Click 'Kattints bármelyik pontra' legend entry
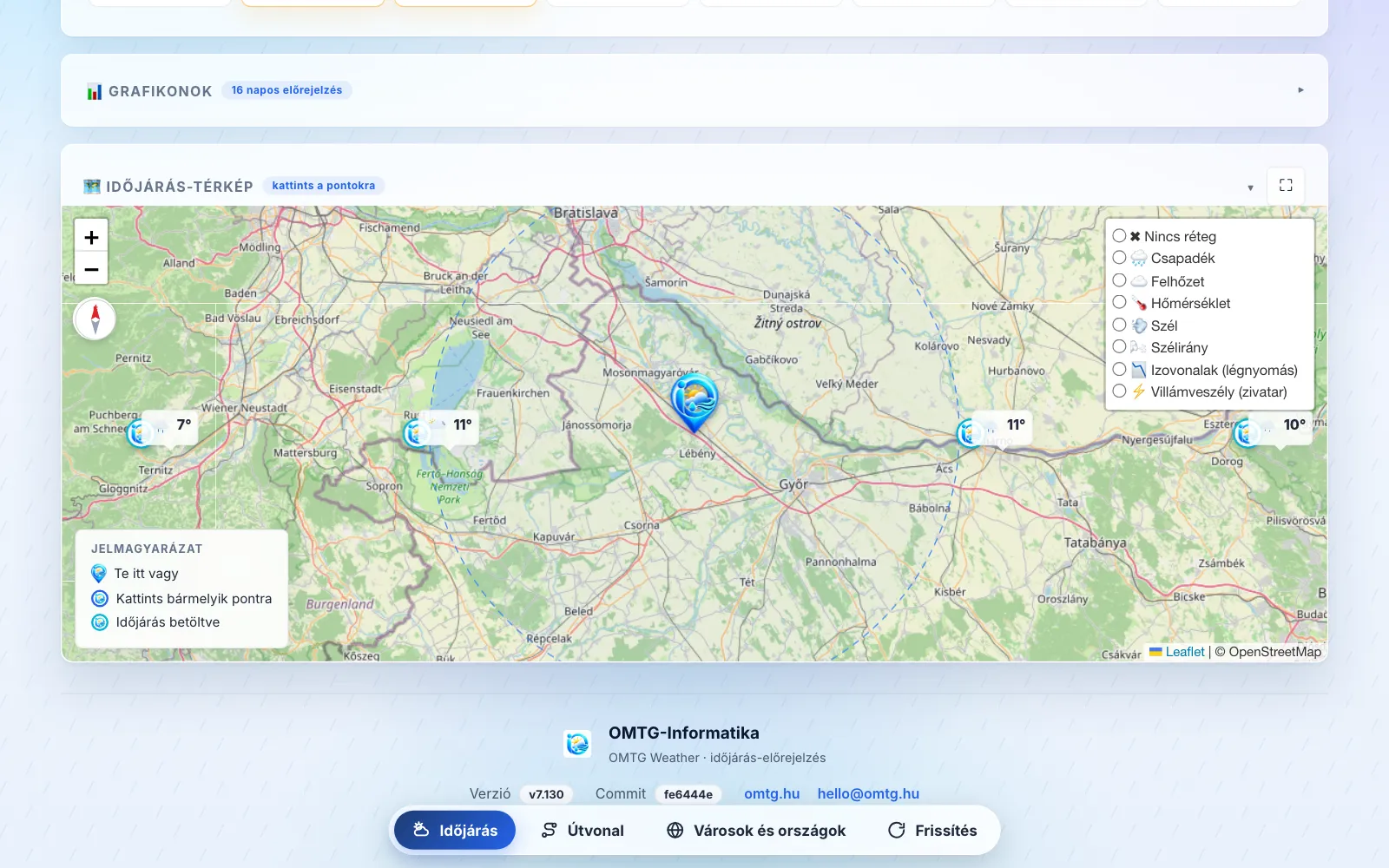 click(181, 598)
